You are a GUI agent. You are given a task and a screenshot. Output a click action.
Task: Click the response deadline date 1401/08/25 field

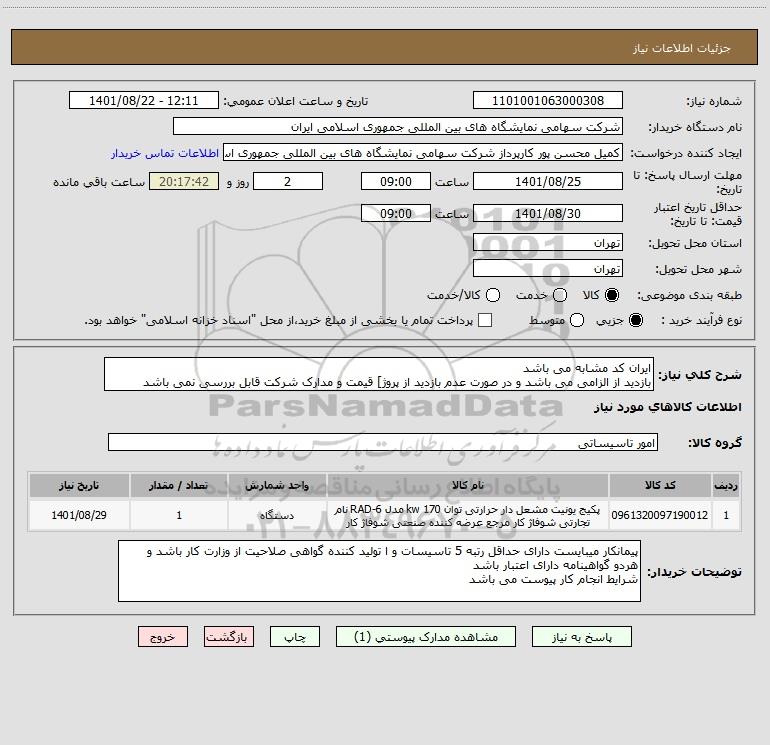tap(548, 182)
